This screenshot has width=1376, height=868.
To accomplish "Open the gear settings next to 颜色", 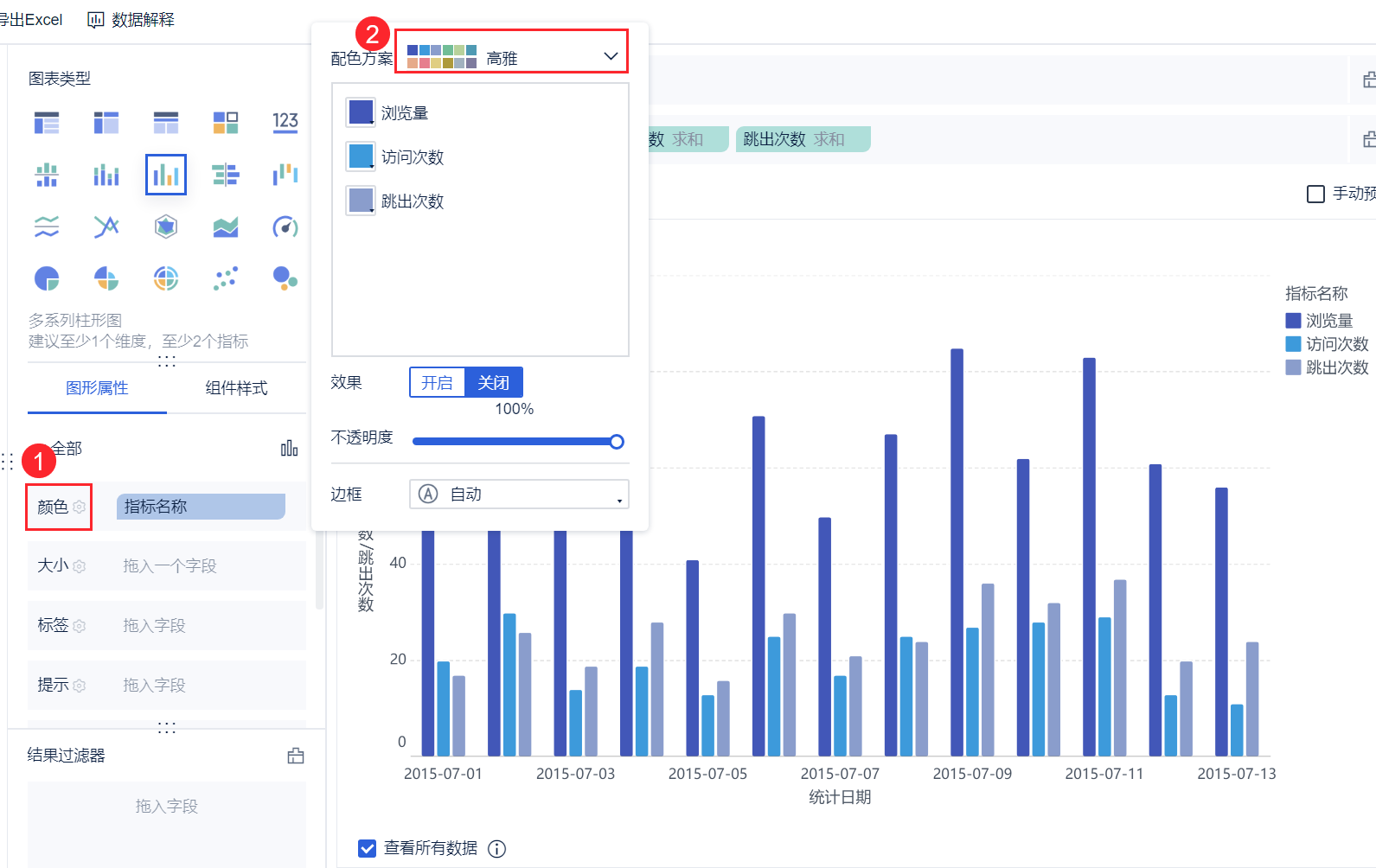I will pyautogui.click(x=80, y=507).
